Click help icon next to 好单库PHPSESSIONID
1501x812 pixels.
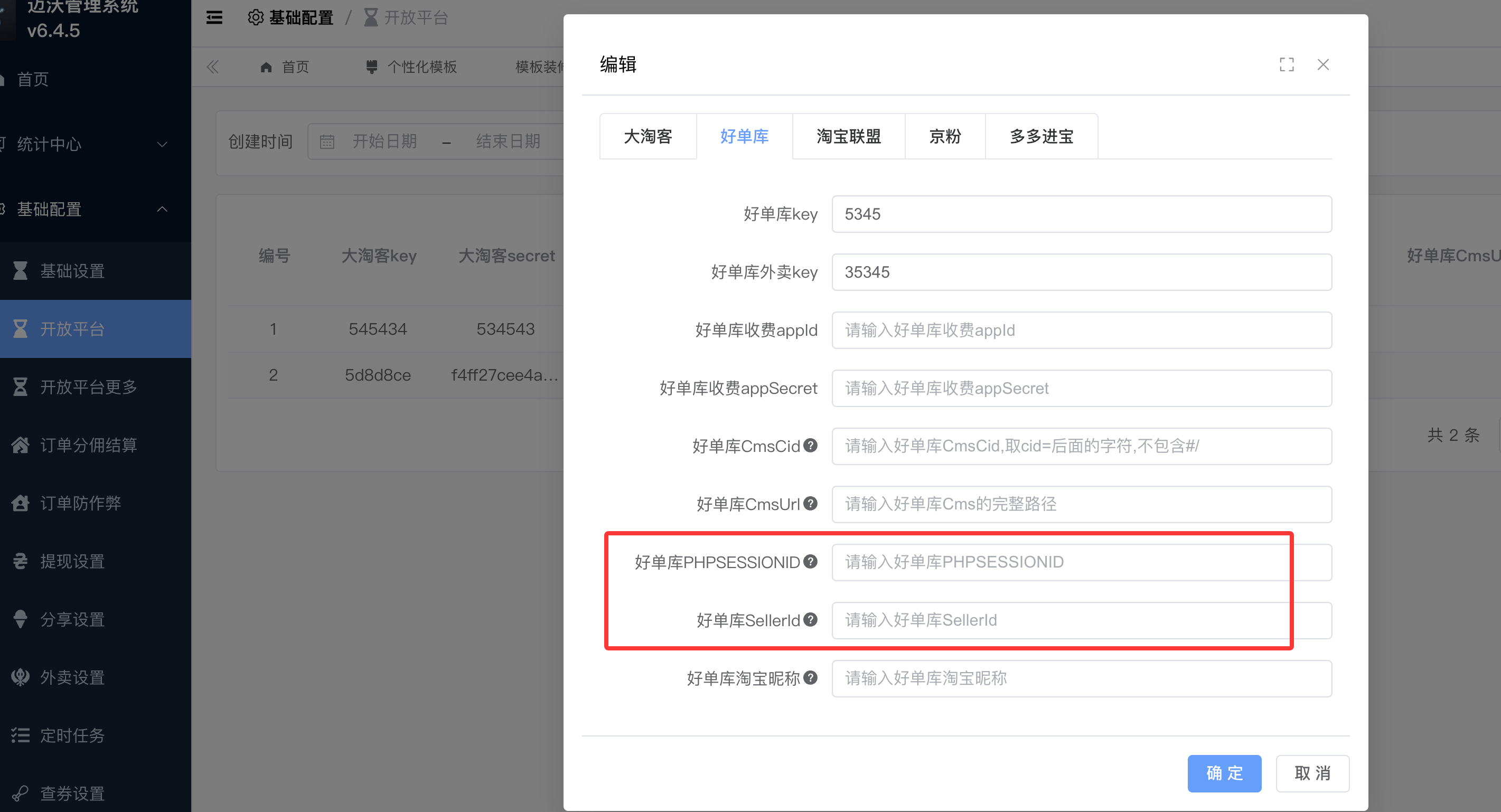point(810,562)
